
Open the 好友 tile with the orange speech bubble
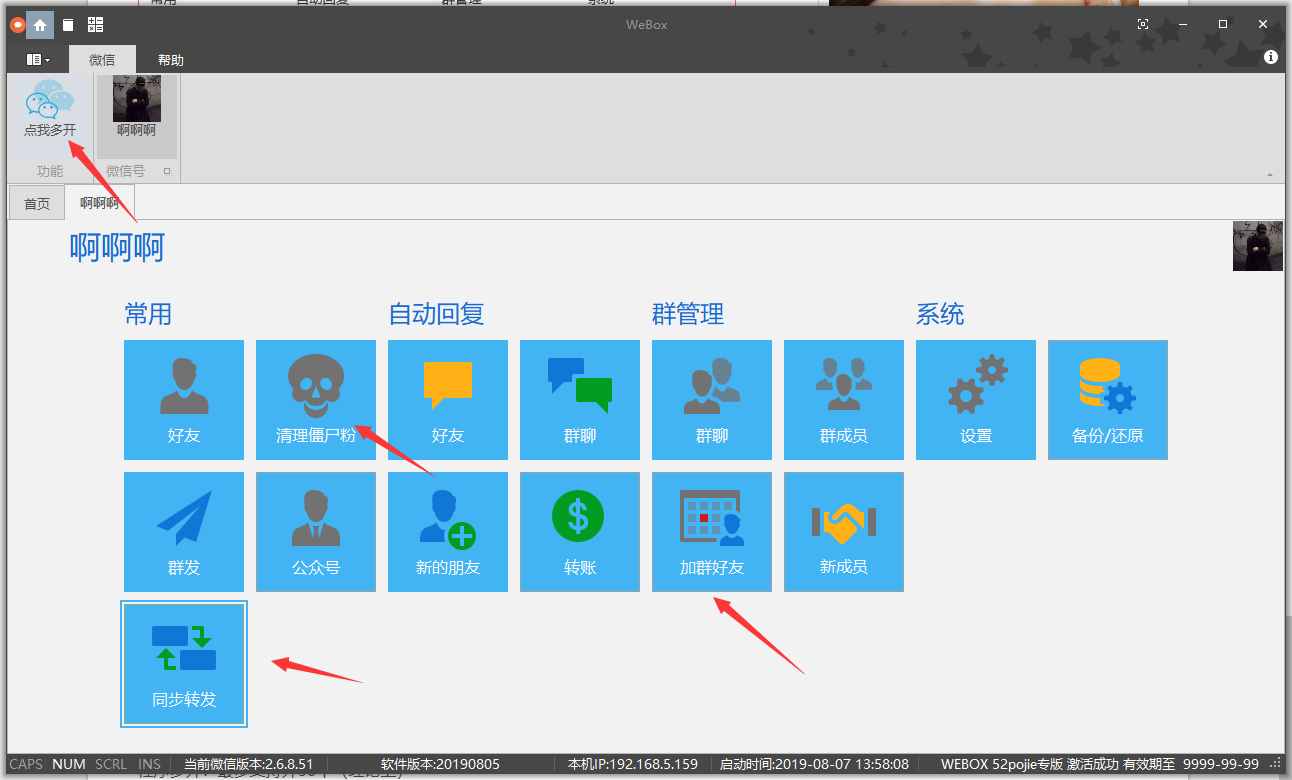tap(448, 400)
